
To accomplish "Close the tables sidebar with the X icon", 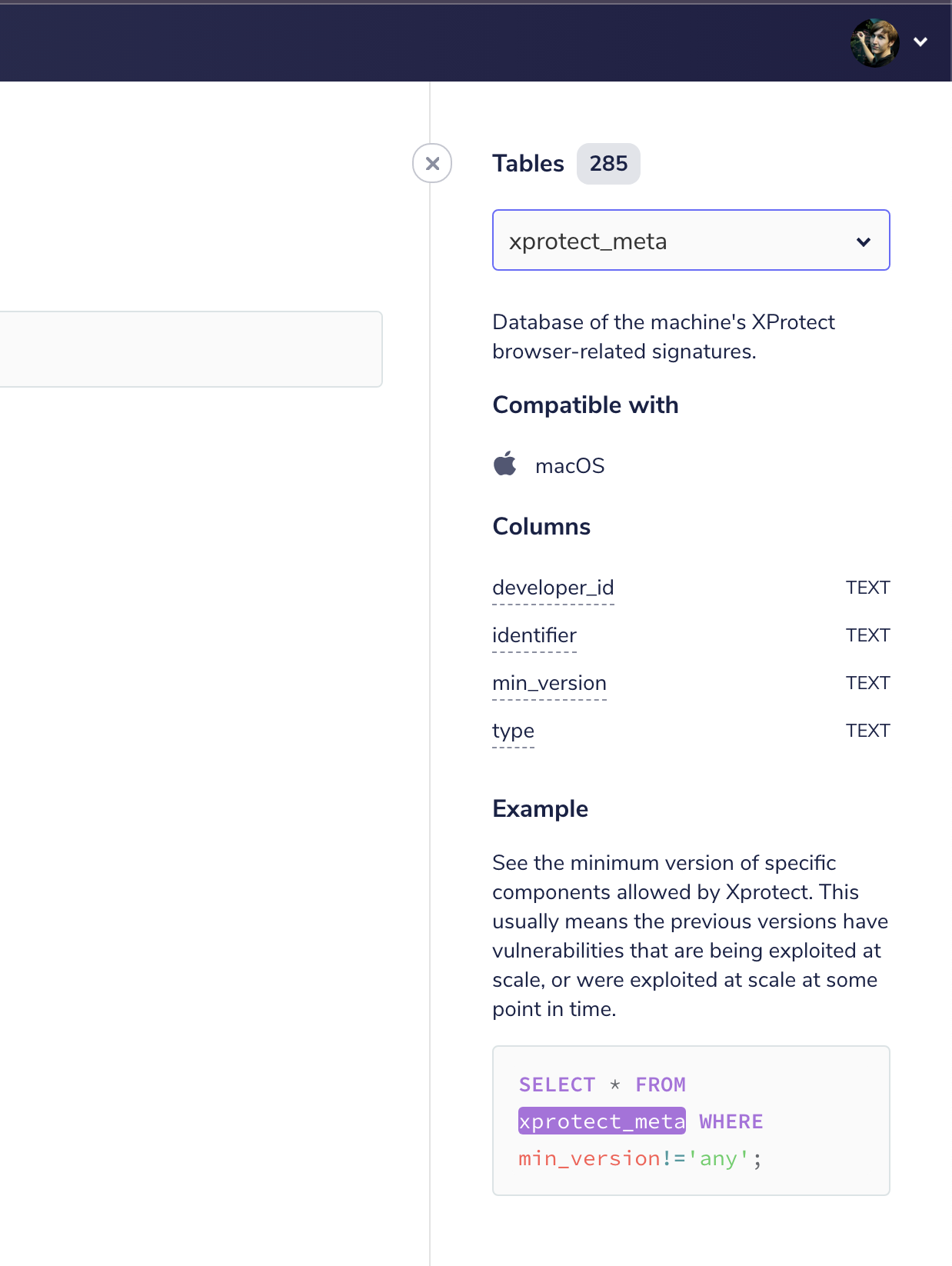I will point(432,163).
